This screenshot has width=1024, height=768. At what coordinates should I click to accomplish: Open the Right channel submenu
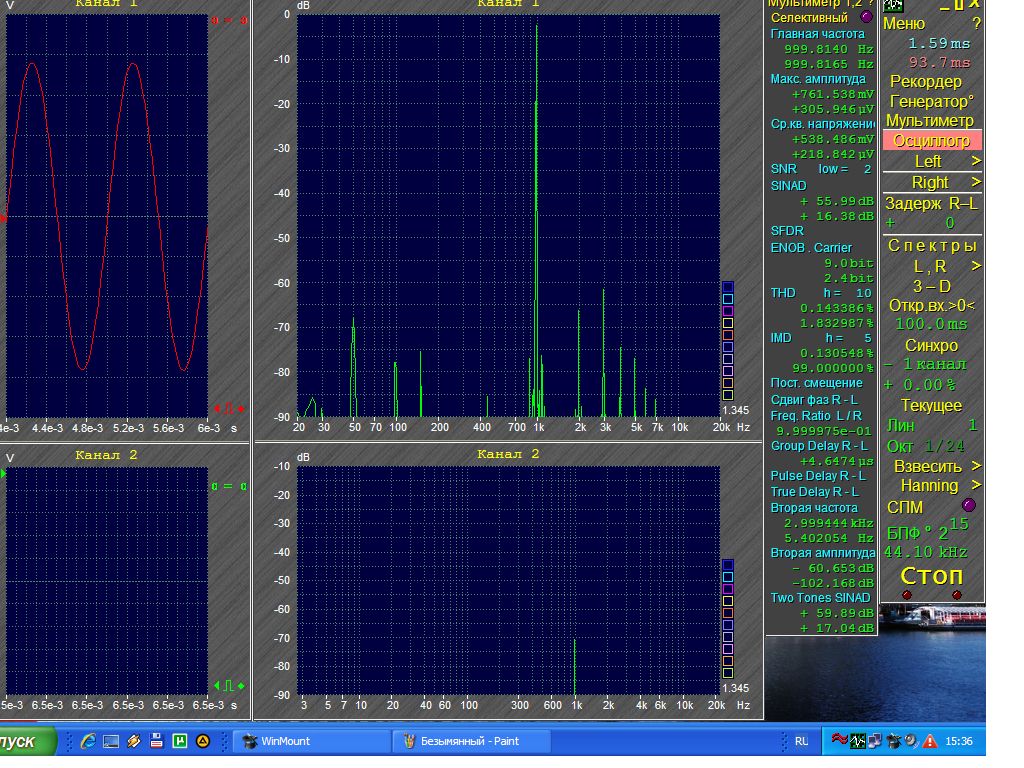tap(930, 182)
